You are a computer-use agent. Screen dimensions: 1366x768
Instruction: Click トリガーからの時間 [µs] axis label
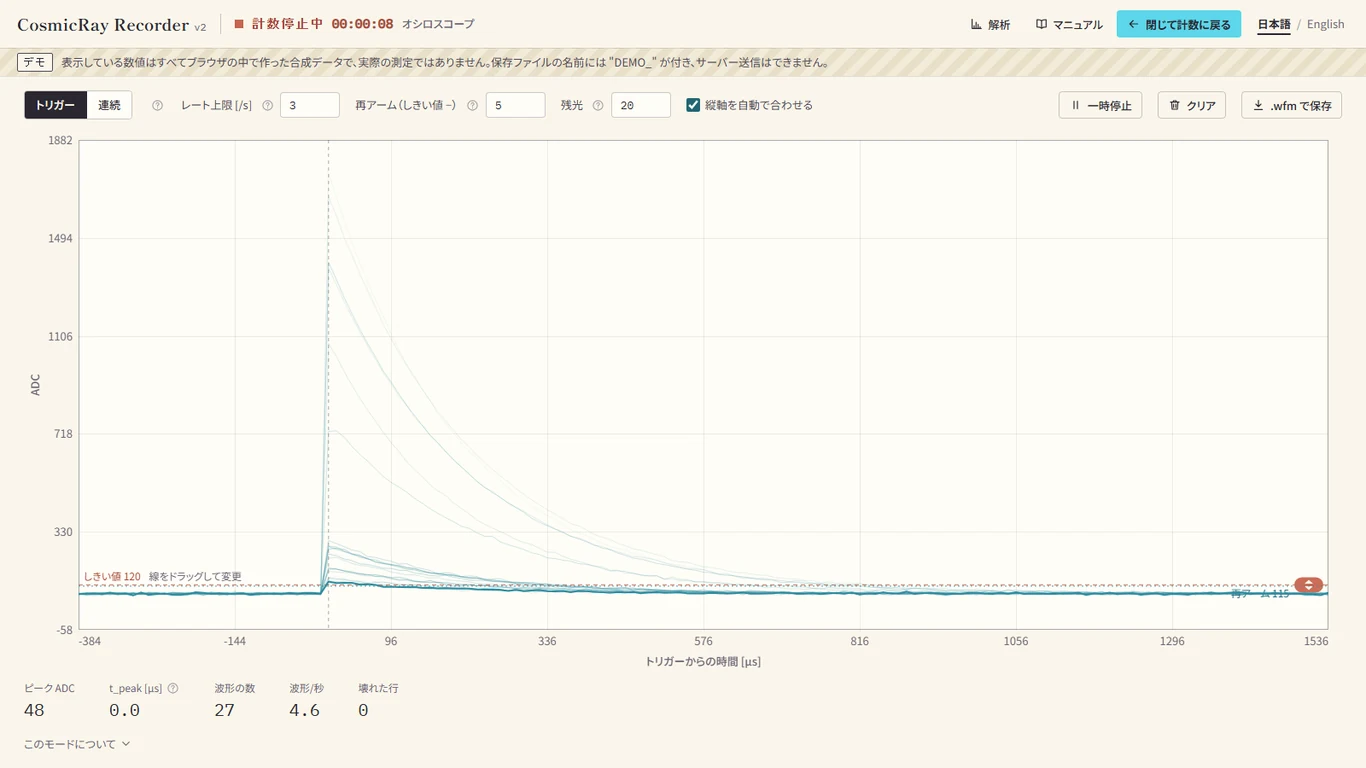(x=703, y=661)
